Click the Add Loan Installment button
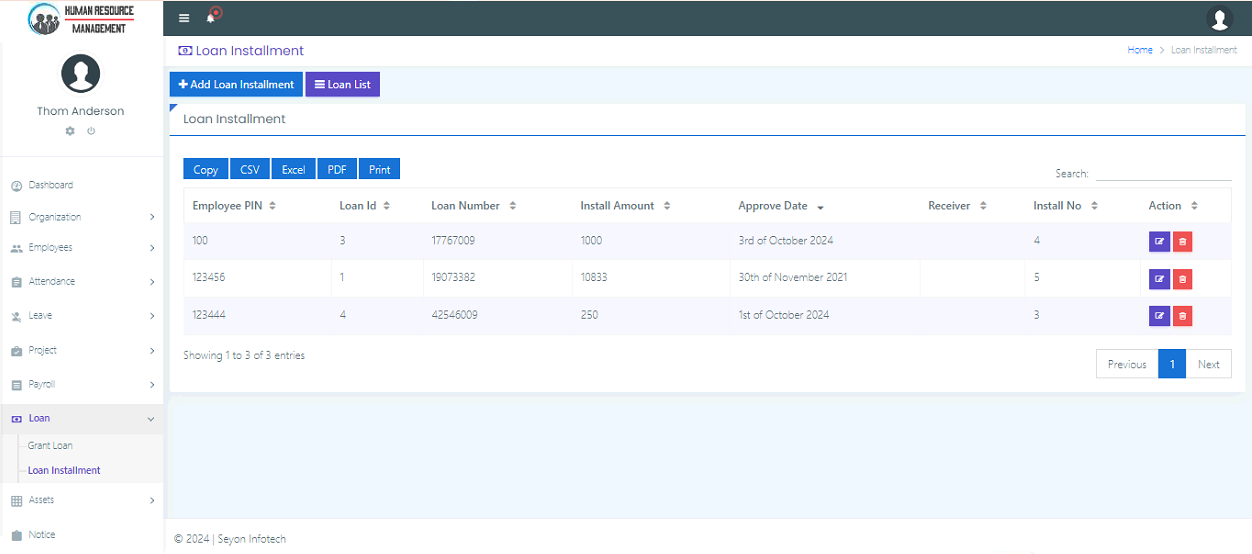Screen dimensions: 1252x554 [236, 85]
